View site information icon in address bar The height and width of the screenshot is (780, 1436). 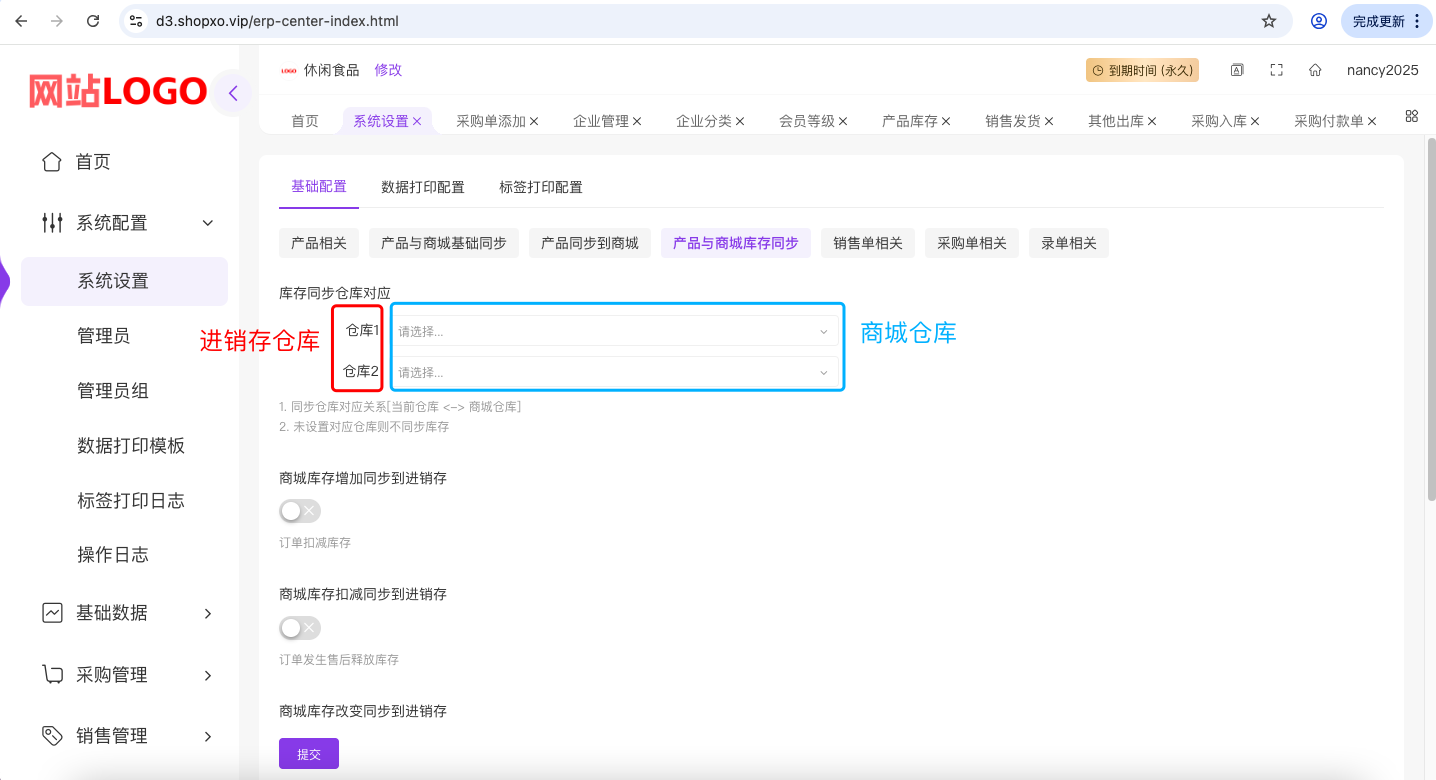click(137, 21)
